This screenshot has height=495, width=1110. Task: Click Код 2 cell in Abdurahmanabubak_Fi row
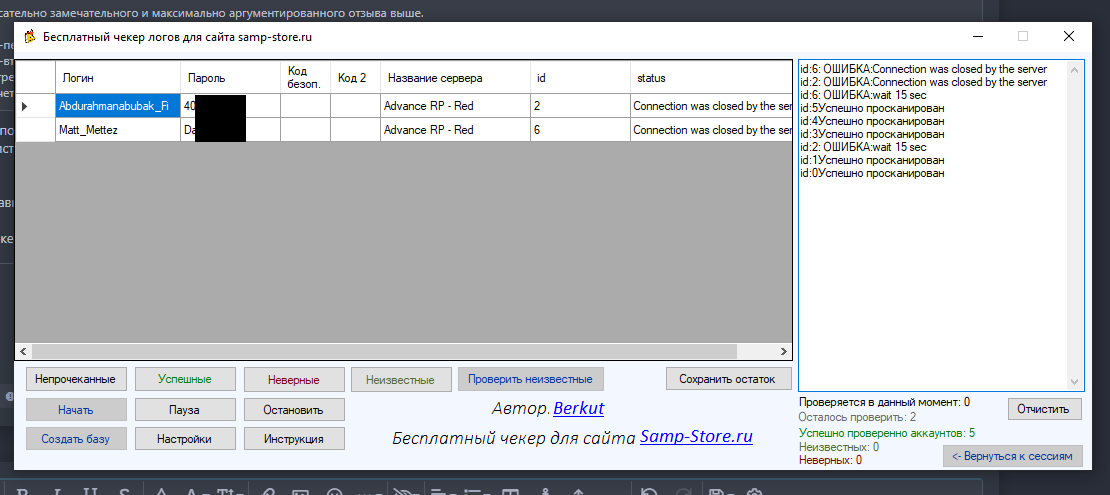pyautogui.click(x=355, y=106)
